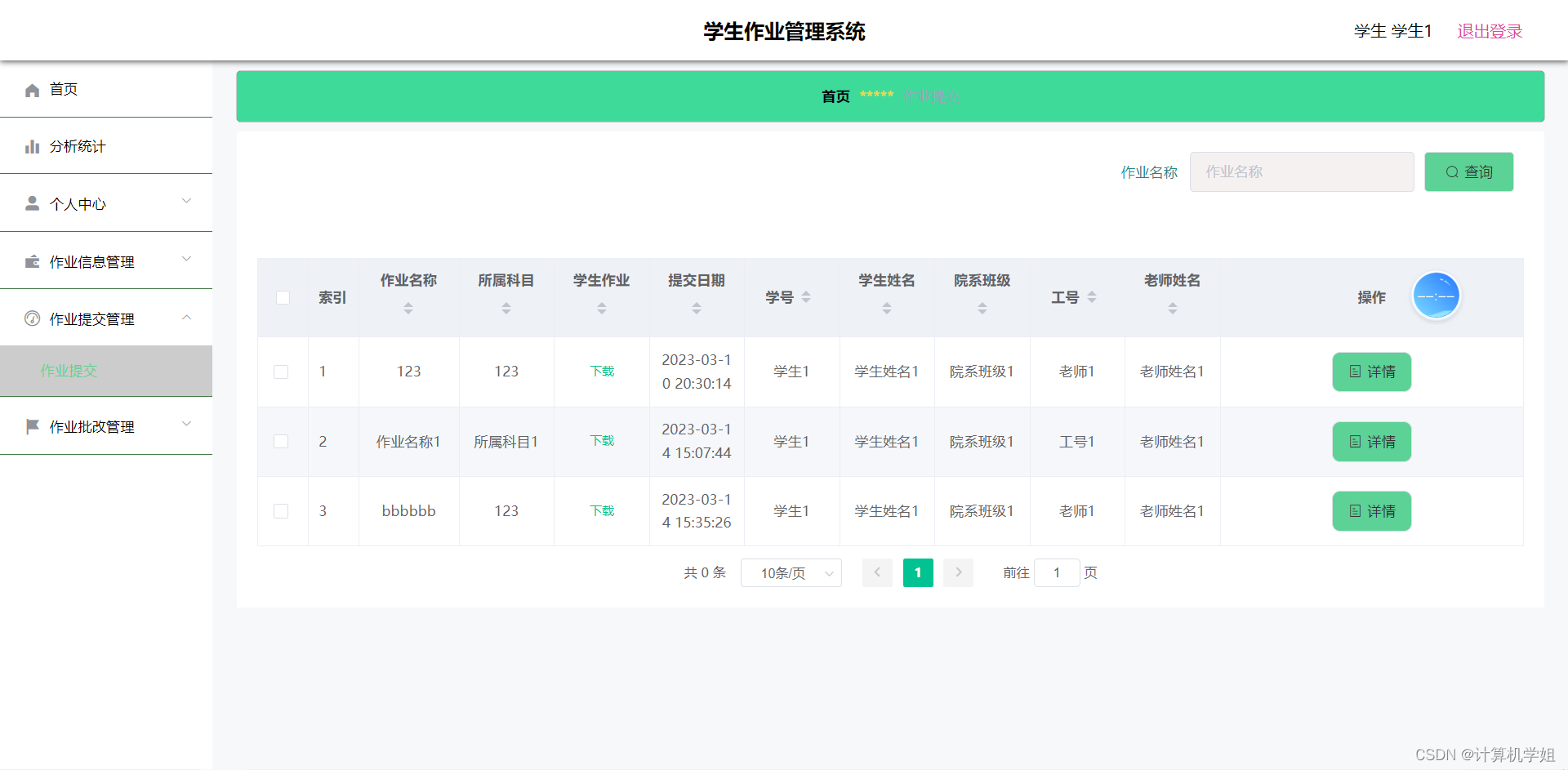Click 首页 in the breadcrumb bar

tap(835, 96)
